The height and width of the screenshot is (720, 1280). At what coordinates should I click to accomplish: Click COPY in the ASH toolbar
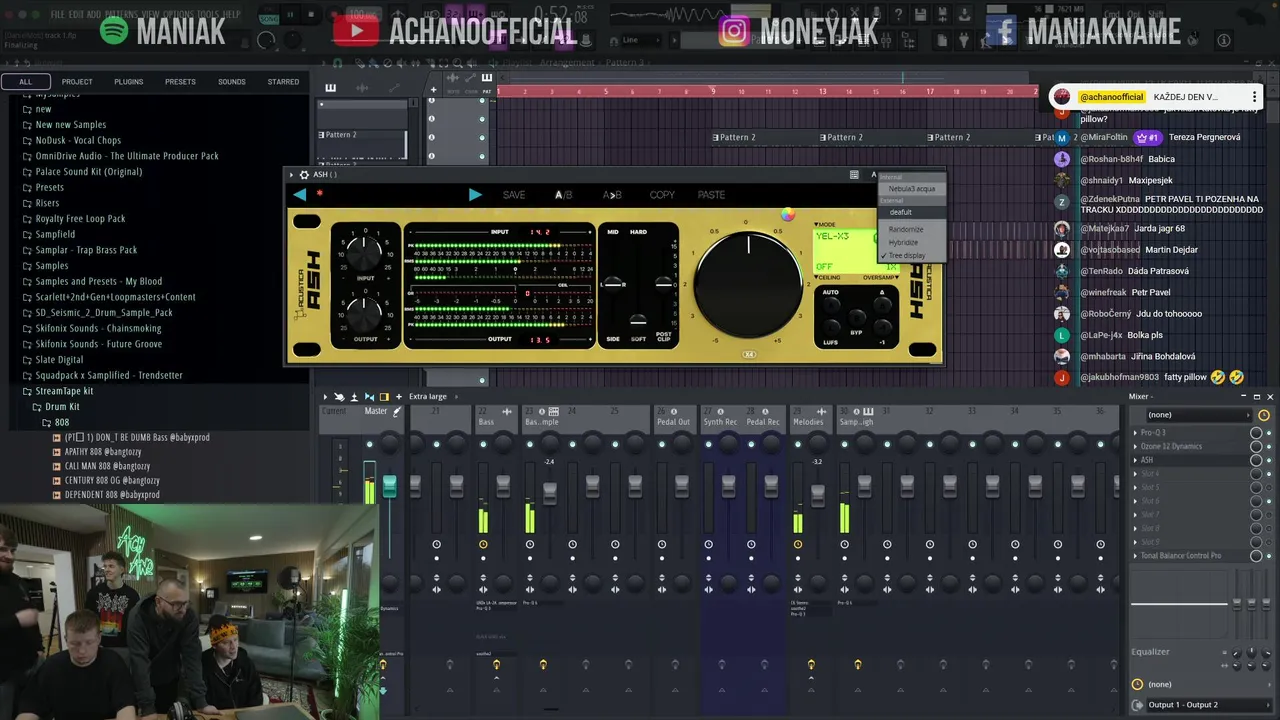pos(662,195)
